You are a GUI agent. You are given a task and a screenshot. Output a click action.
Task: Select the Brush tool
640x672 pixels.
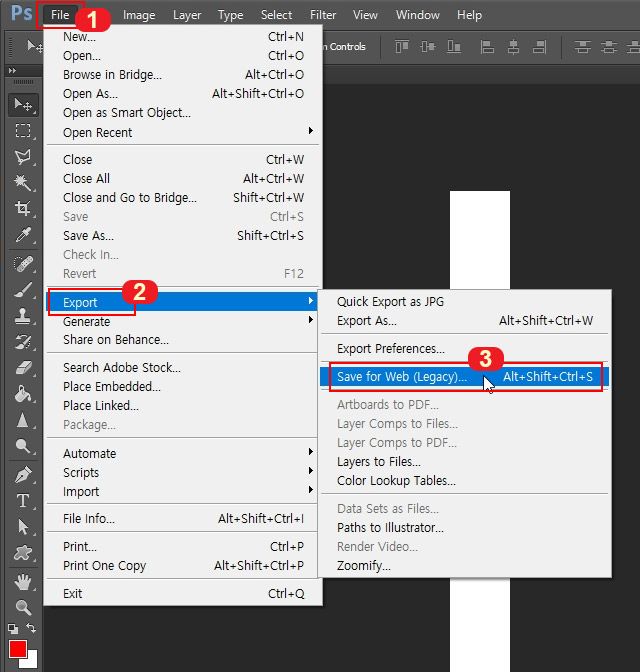coord(23,290)
